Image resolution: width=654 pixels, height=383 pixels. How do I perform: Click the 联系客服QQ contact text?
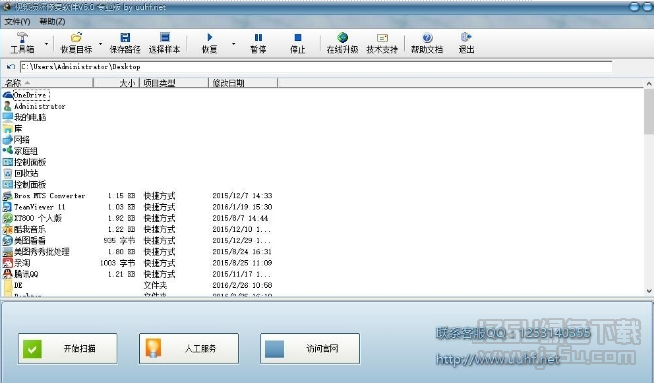pos(513,333)
